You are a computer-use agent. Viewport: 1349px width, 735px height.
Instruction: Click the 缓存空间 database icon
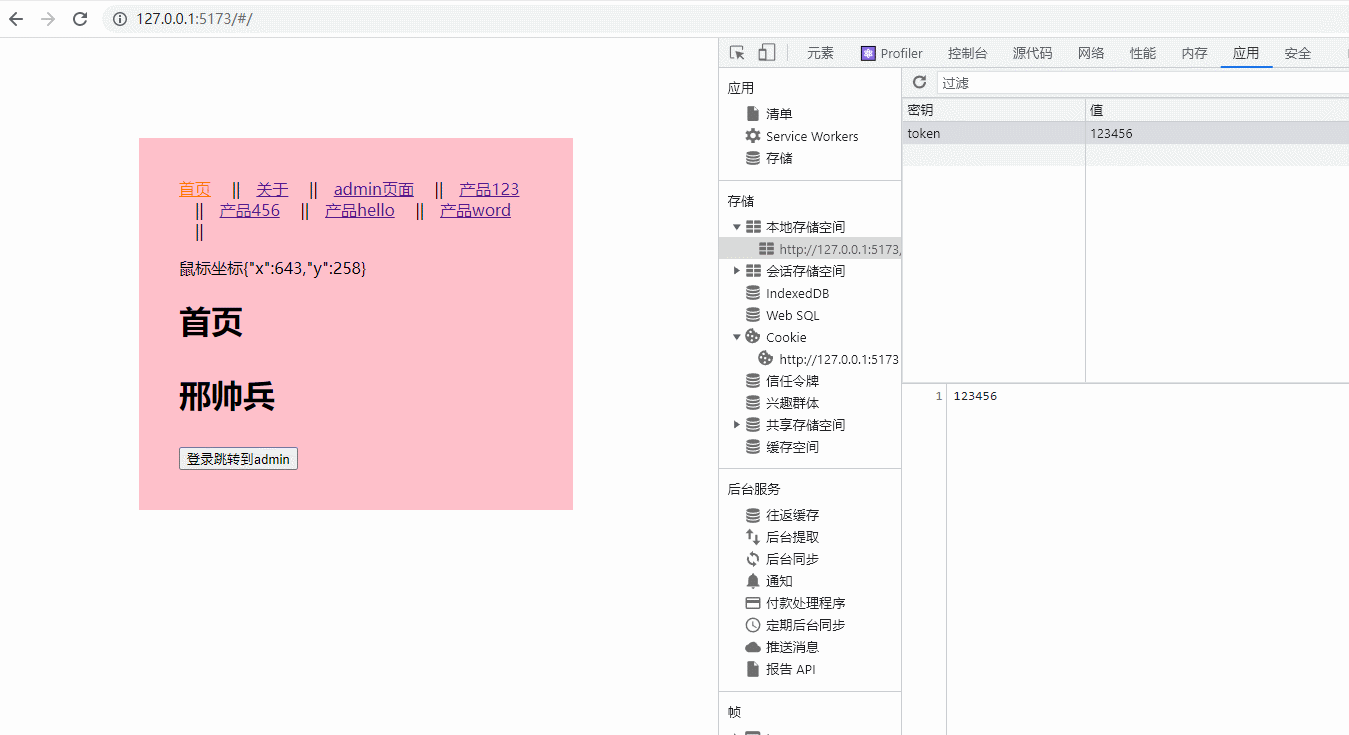point(753,447)
